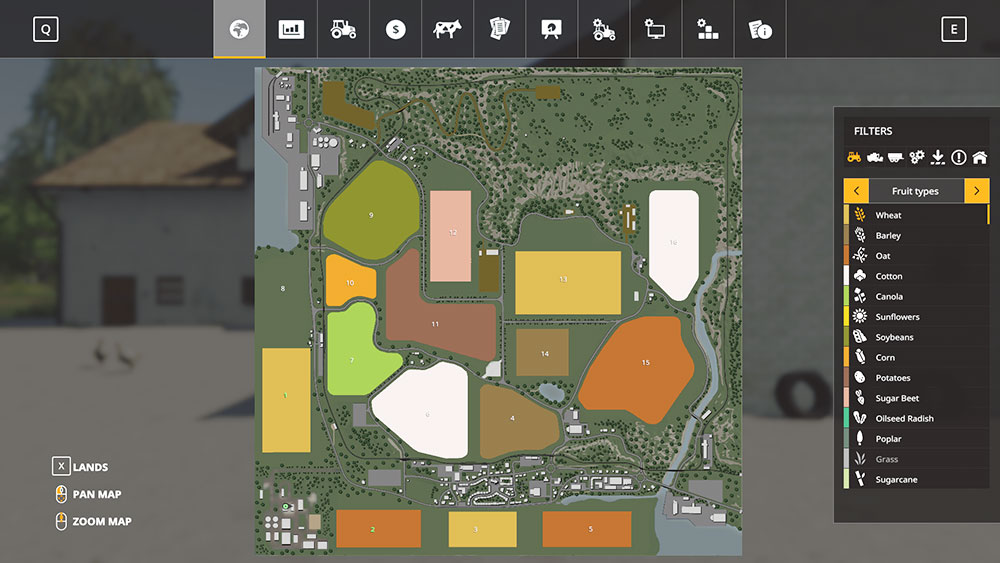
Task: Select the Poplar row in filters
Action: (916, 439)
